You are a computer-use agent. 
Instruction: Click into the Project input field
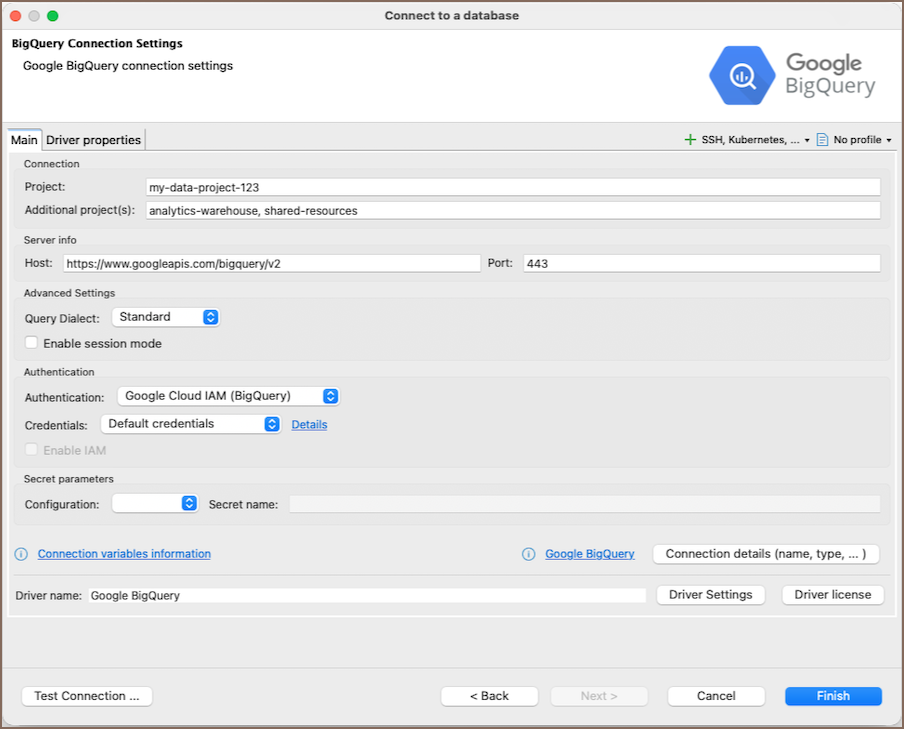(x=512, y=187)
